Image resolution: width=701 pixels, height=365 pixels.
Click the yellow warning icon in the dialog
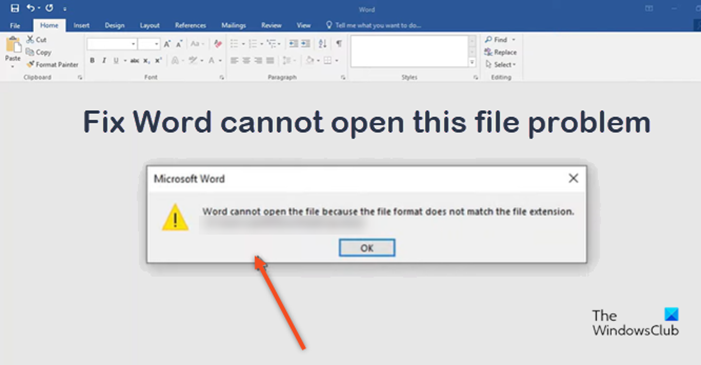[x=175, y=217]
